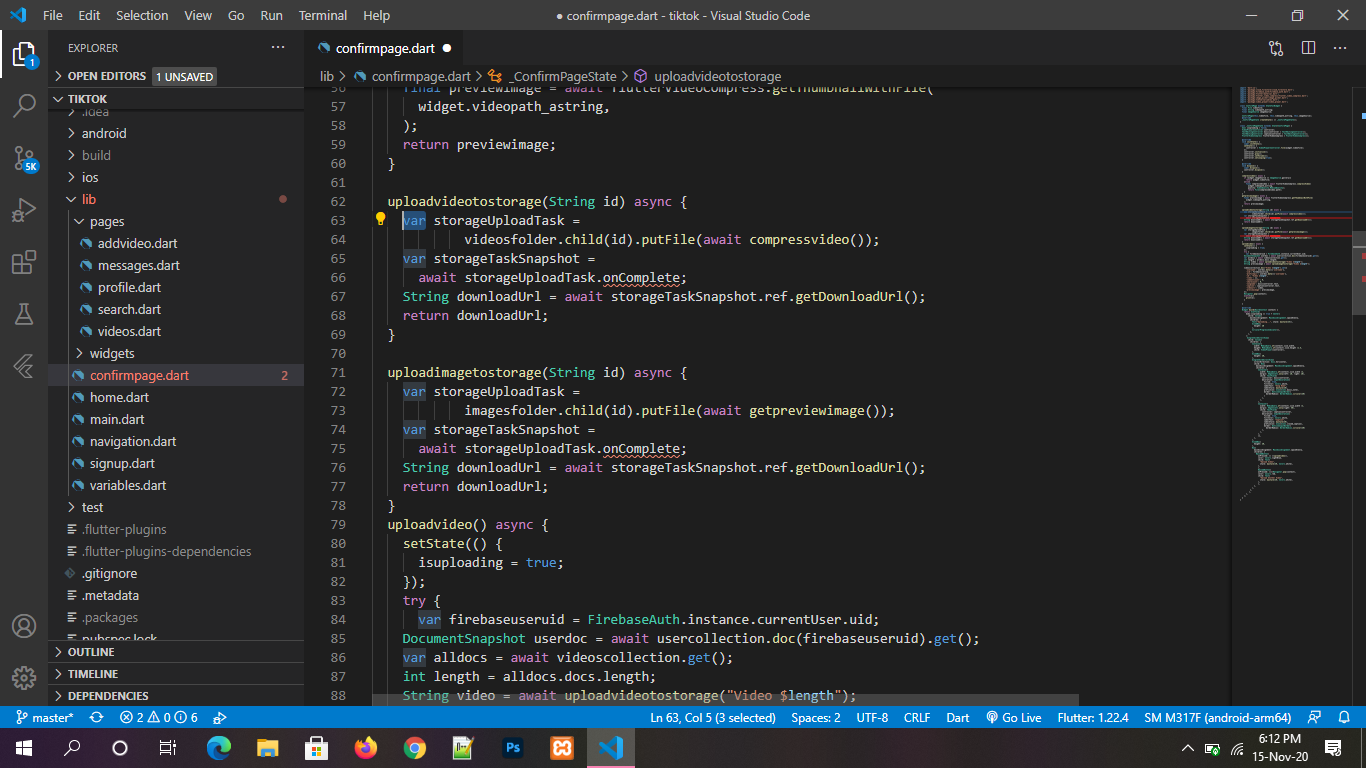Click Go Live in status bar

1014,717
